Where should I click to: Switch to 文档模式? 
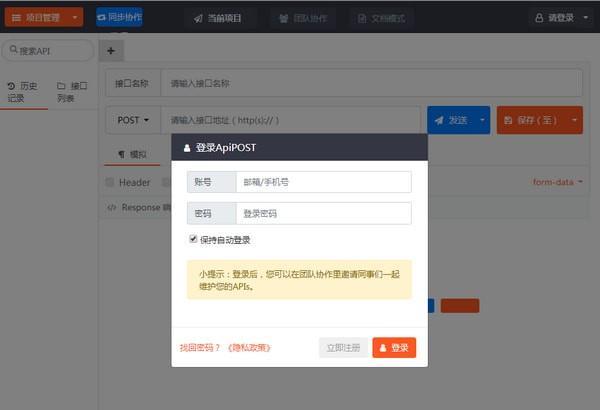(382, 18)
